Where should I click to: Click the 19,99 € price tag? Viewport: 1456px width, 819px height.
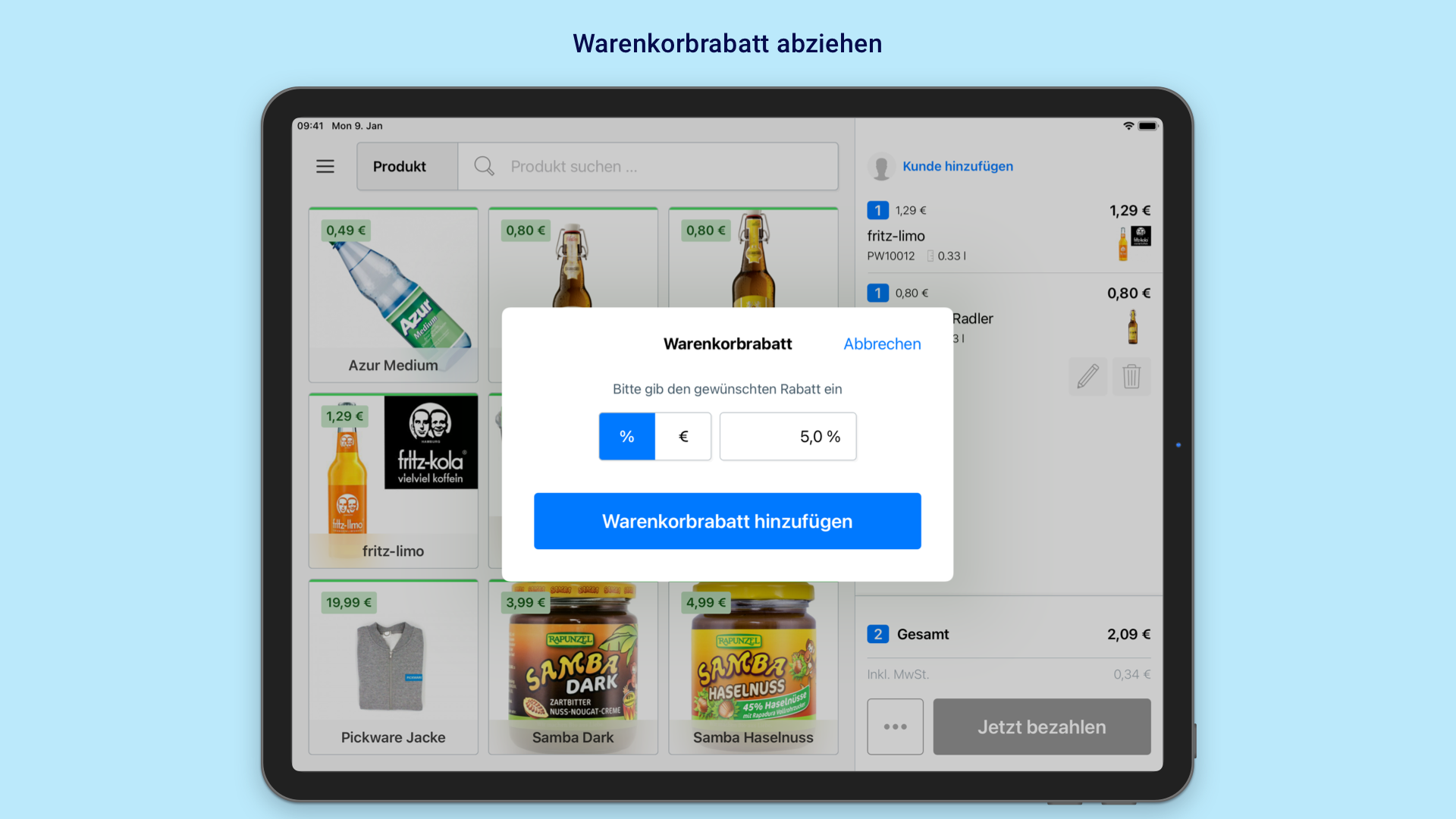click(x=349, y=603)
